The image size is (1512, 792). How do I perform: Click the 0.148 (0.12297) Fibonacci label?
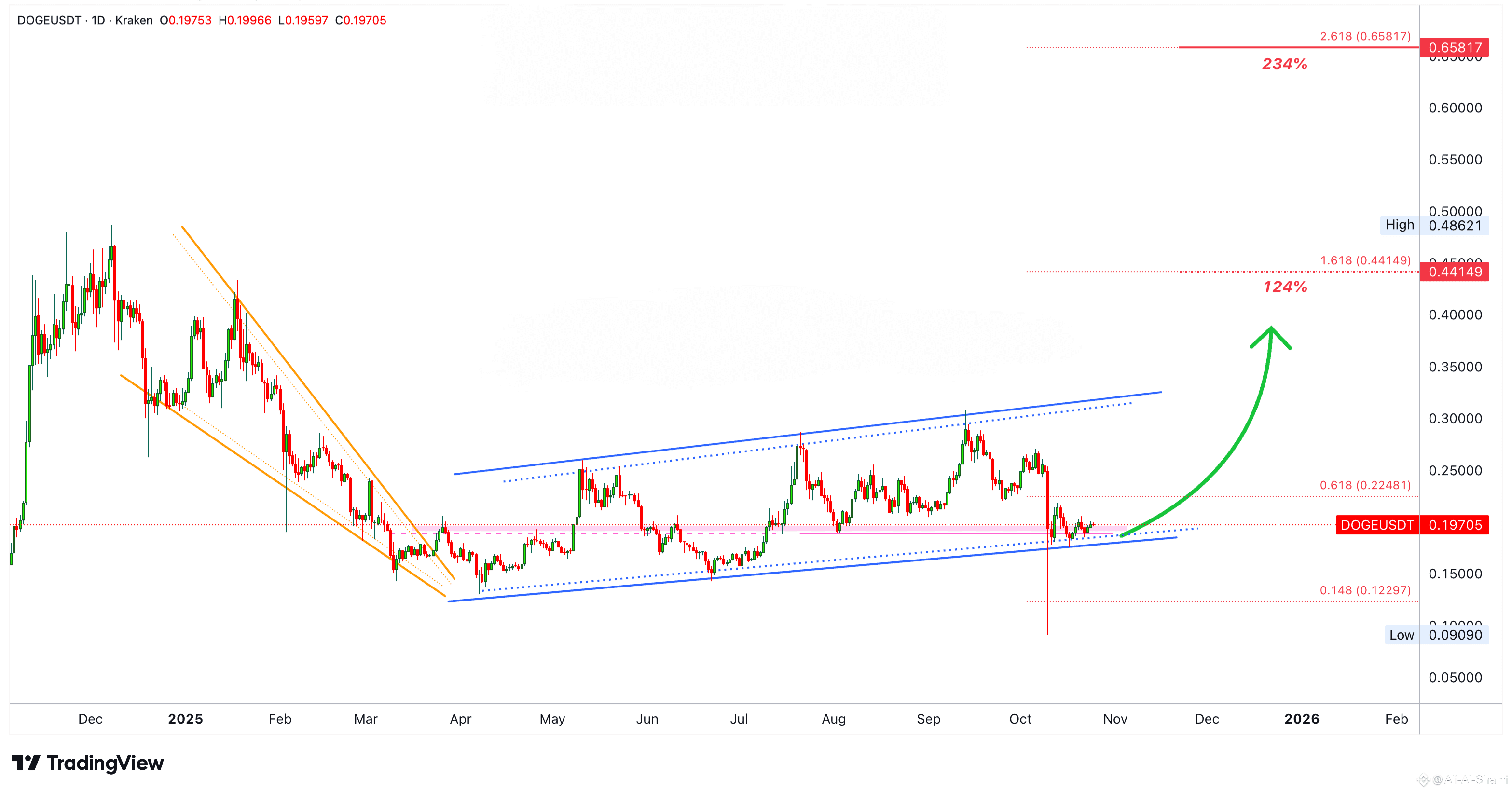pyautogui.click(x=1365, y=590)
